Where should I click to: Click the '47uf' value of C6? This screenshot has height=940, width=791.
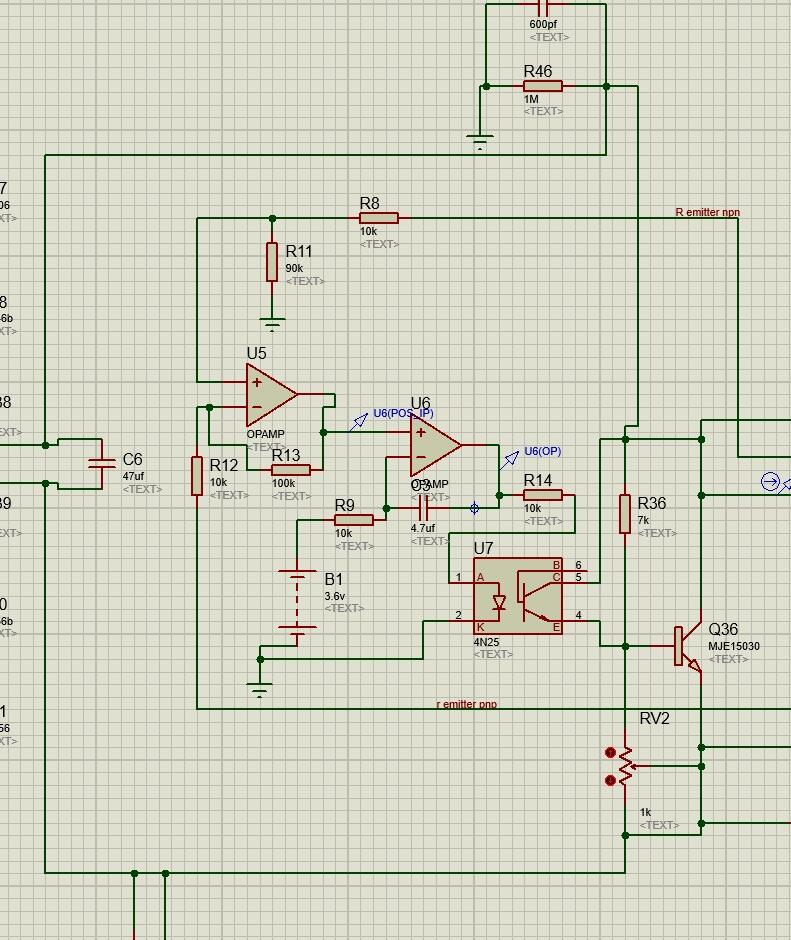[133, 476]
